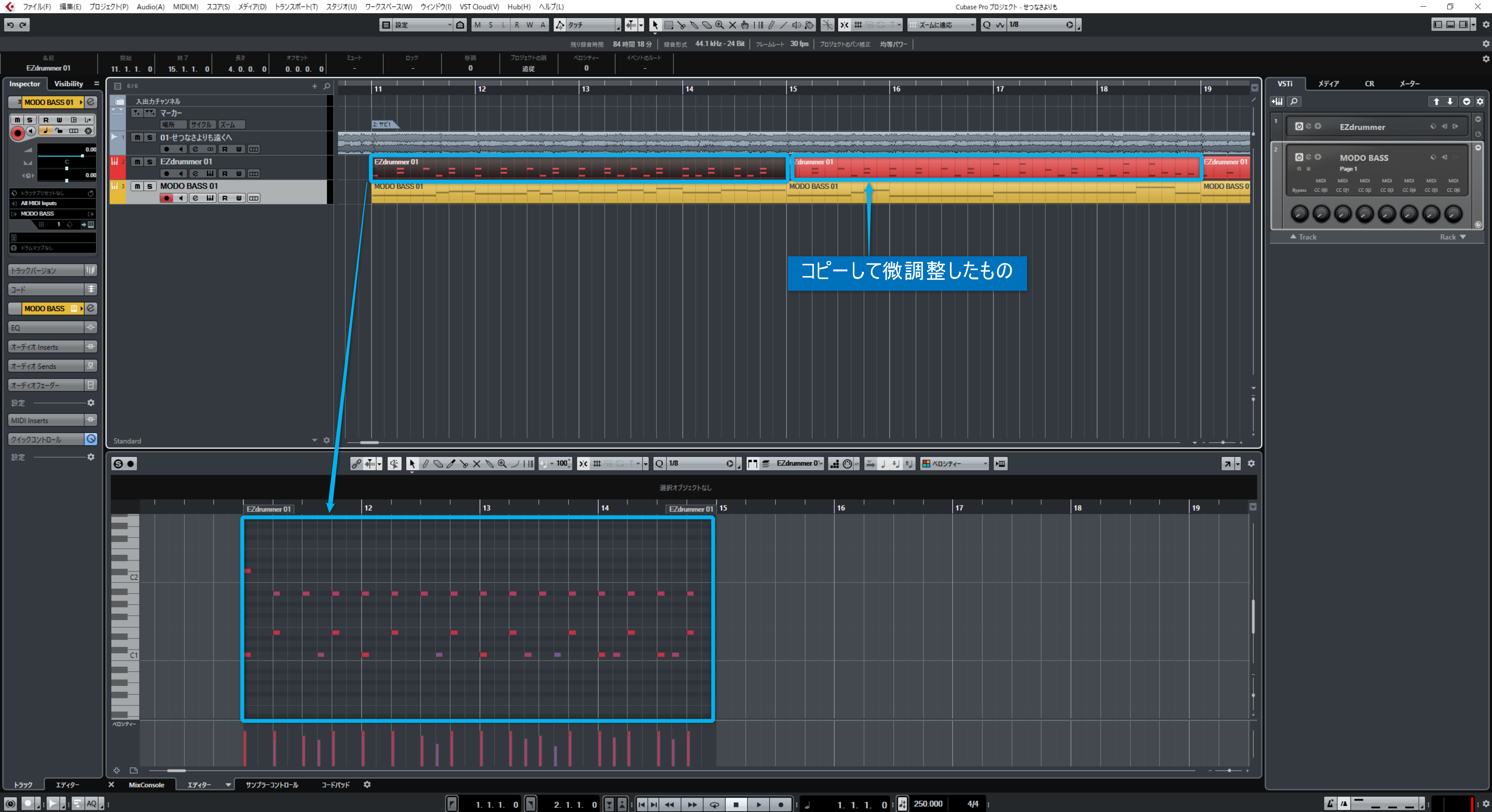Select the Range Selection tool in main toolbar
The image size is (1492, 812).
(x=668, y=25)
